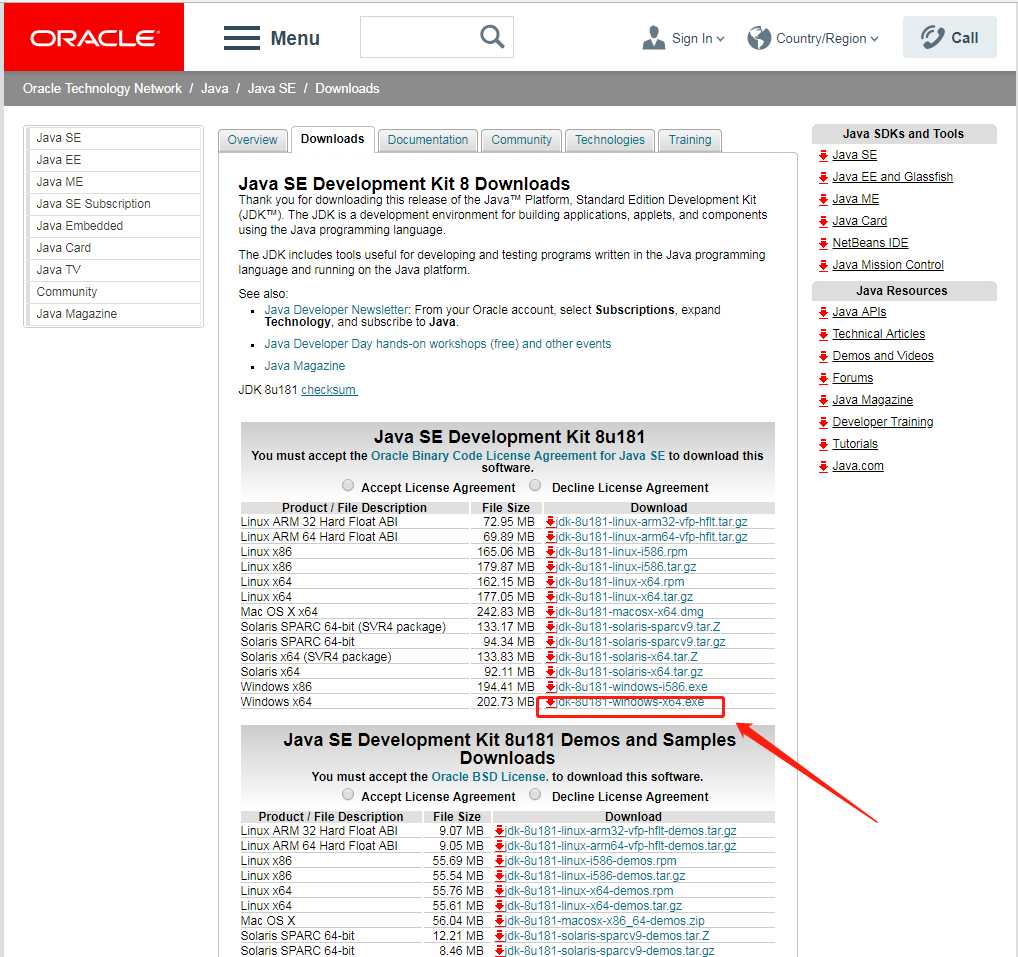The image size is (1018, 957).
Task: Click red arrow icon beside Tutorials
Action: [823, 445]
